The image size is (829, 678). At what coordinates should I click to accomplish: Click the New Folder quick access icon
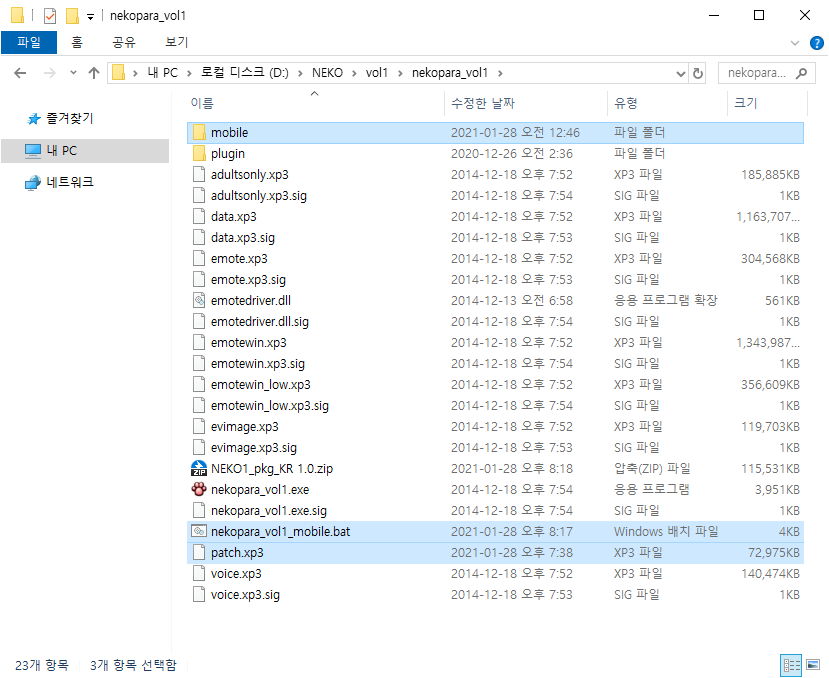pos(72,16)
